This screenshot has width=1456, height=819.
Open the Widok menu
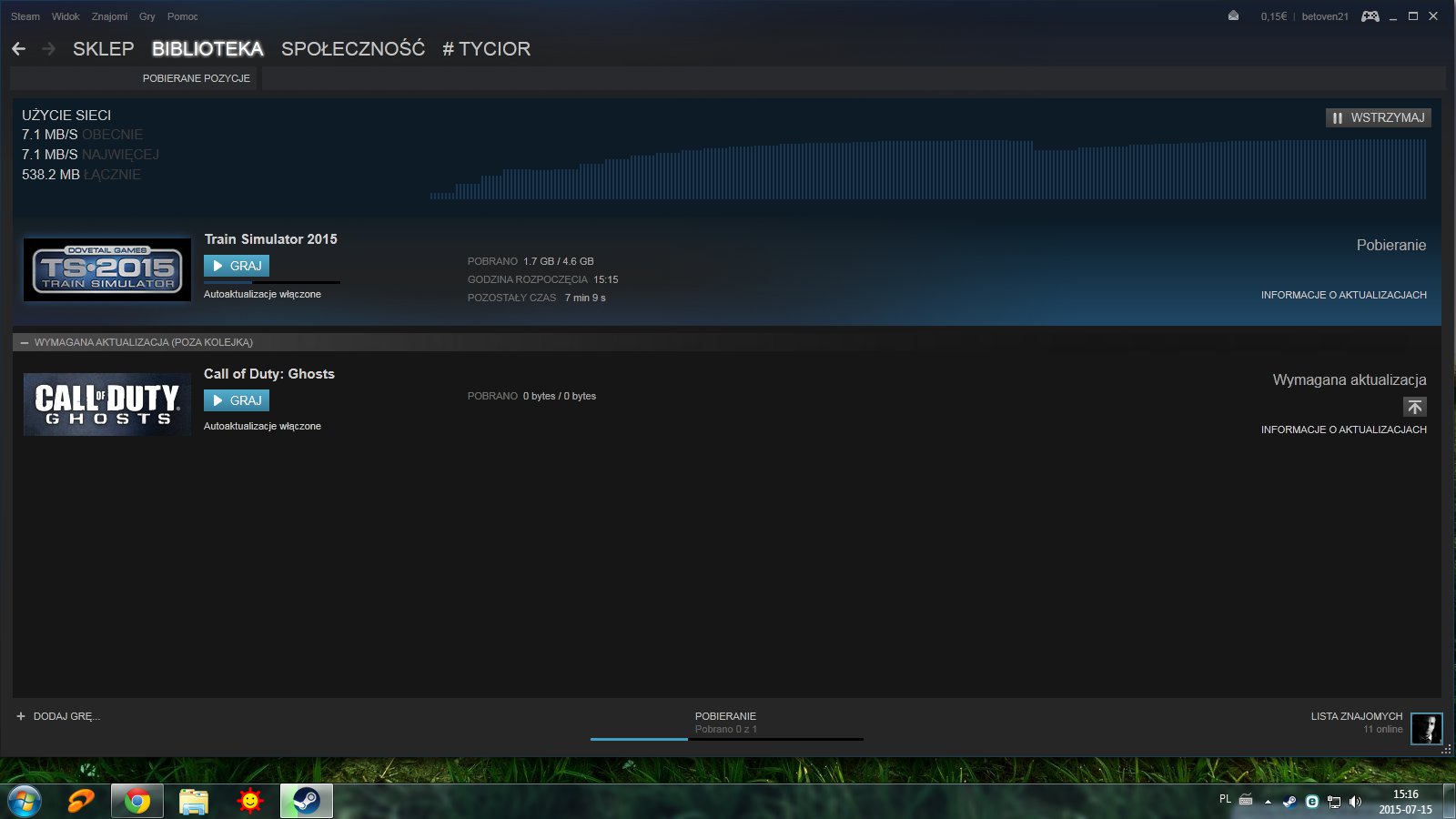click(x=66, y=16)
